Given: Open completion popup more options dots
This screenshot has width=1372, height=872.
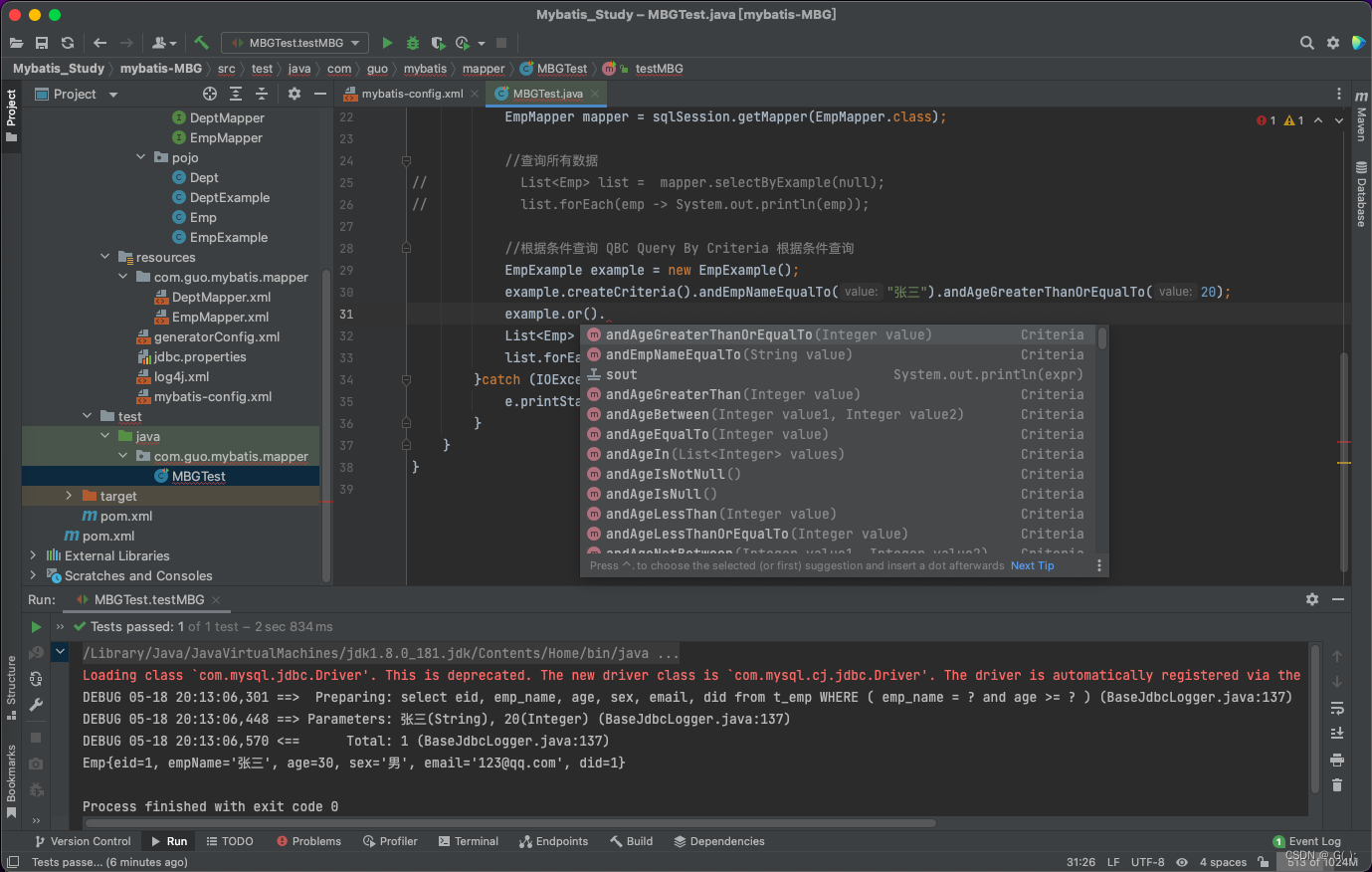Looking at the screenshot, I should coord(1098,565).
